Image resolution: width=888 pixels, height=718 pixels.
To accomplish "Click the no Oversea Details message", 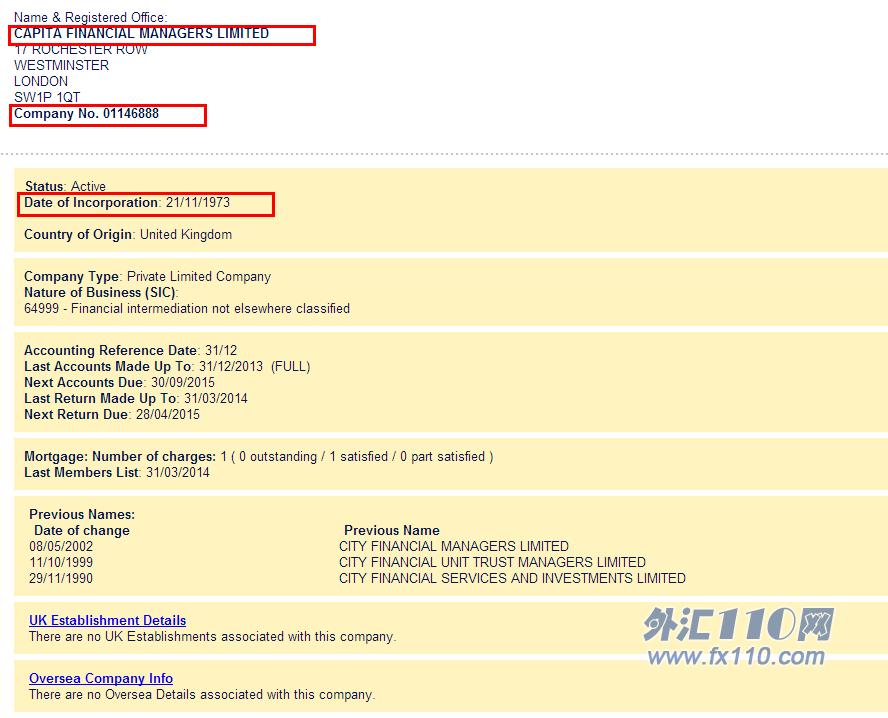I will click(x=202, y=695).
